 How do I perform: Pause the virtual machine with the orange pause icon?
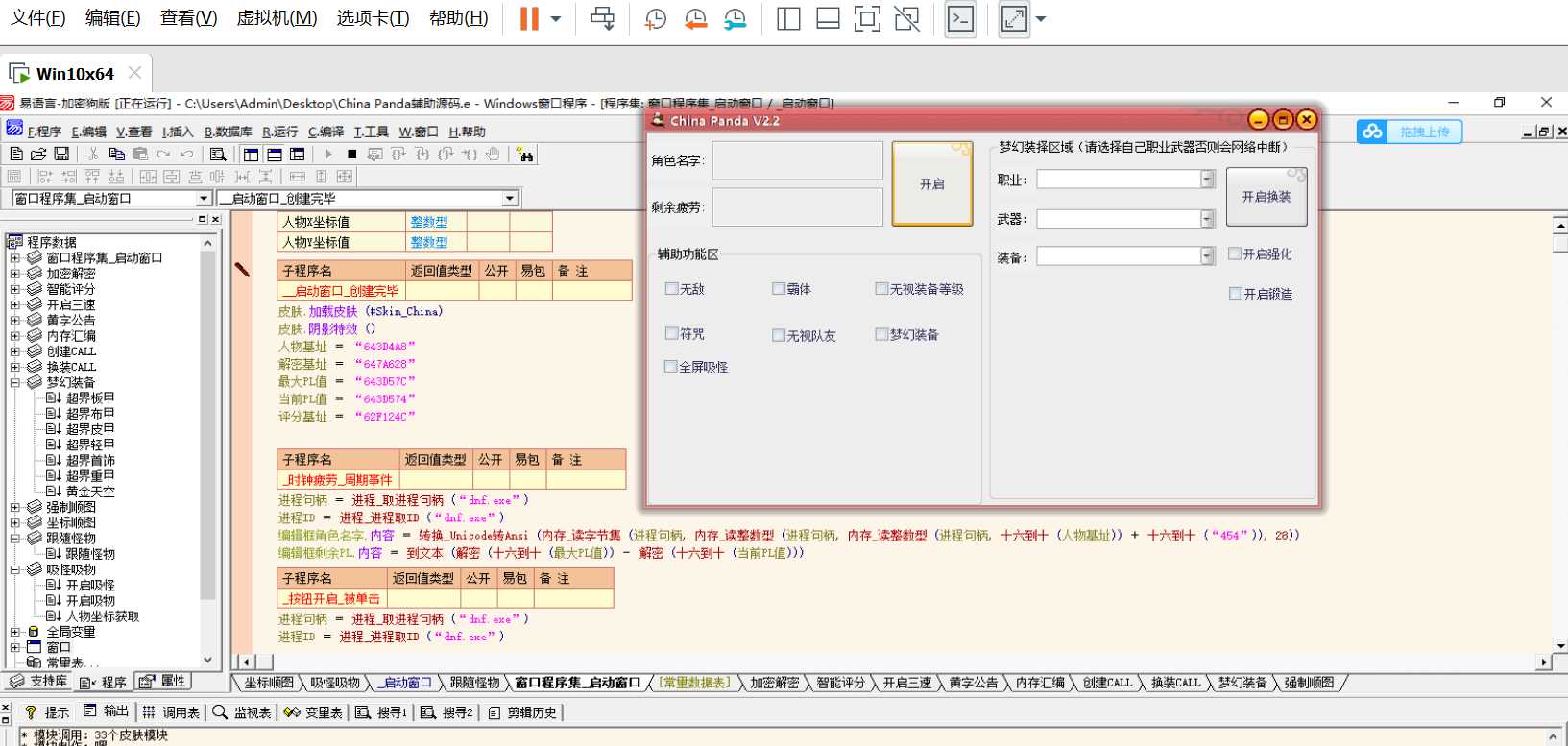[x=529, y=18]
